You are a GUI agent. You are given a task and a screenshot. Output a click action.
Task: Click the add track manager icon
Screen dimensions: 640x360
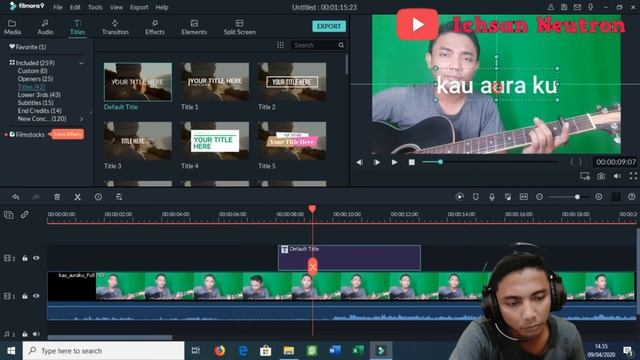[x=9, y=215]
